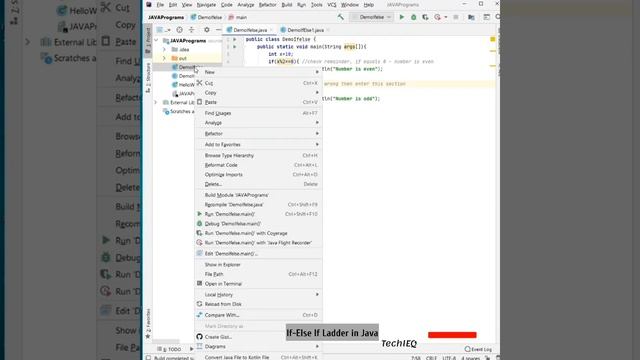Viewport: 640px width, 360px height.
Task: Choose Paste from the context menu
Action: point(258,102)
